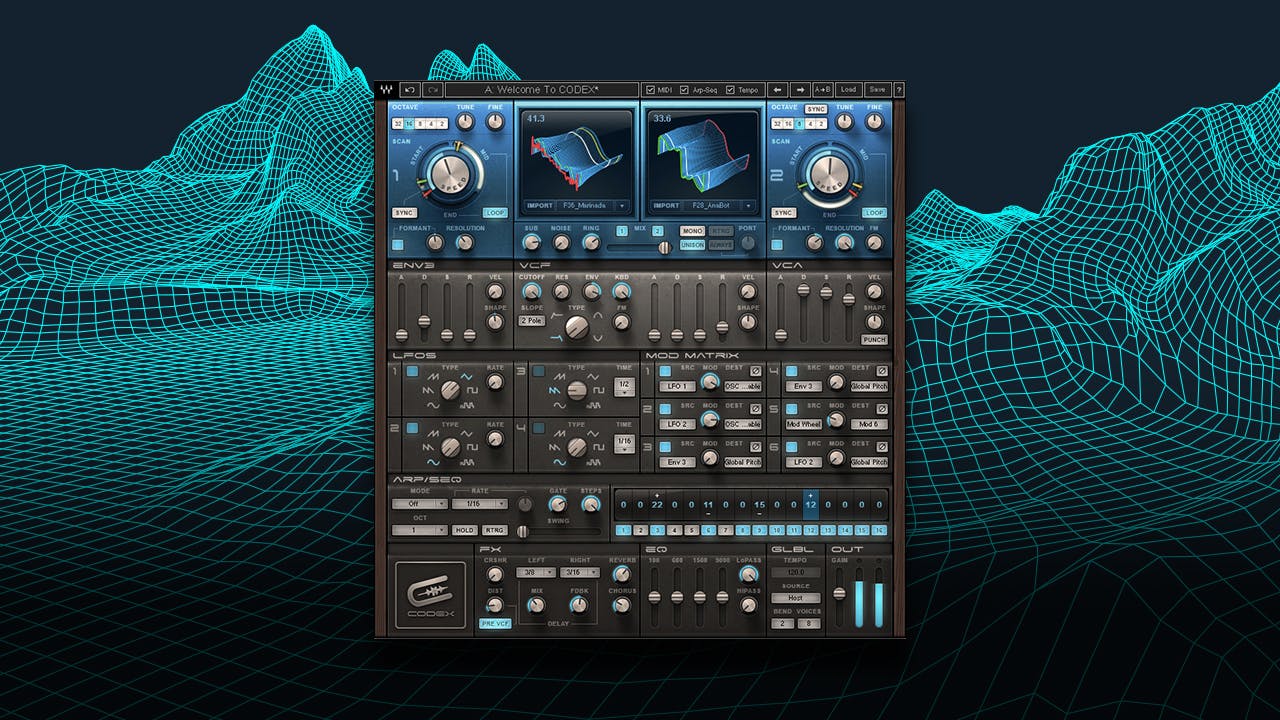
Task: Select the Mix 1 oscillator button
Action: click(x=622, y=231)
